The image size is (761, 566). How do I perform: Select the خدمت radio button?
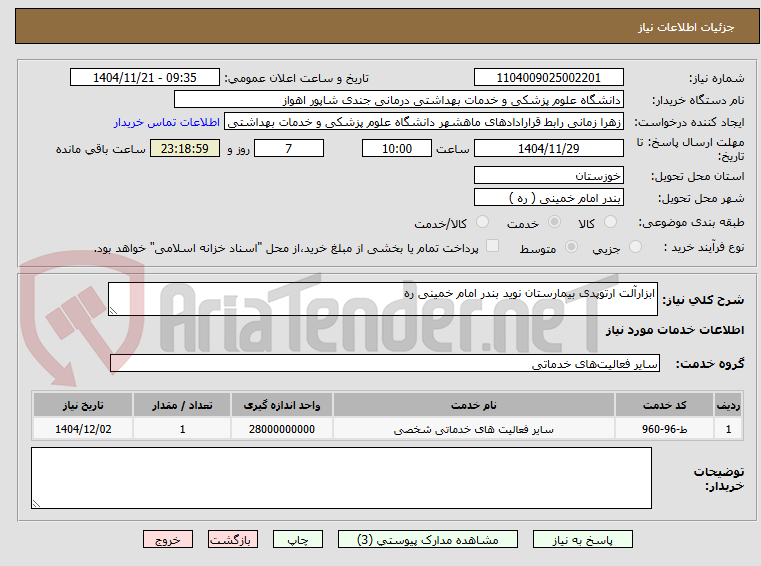coord(554,222)
